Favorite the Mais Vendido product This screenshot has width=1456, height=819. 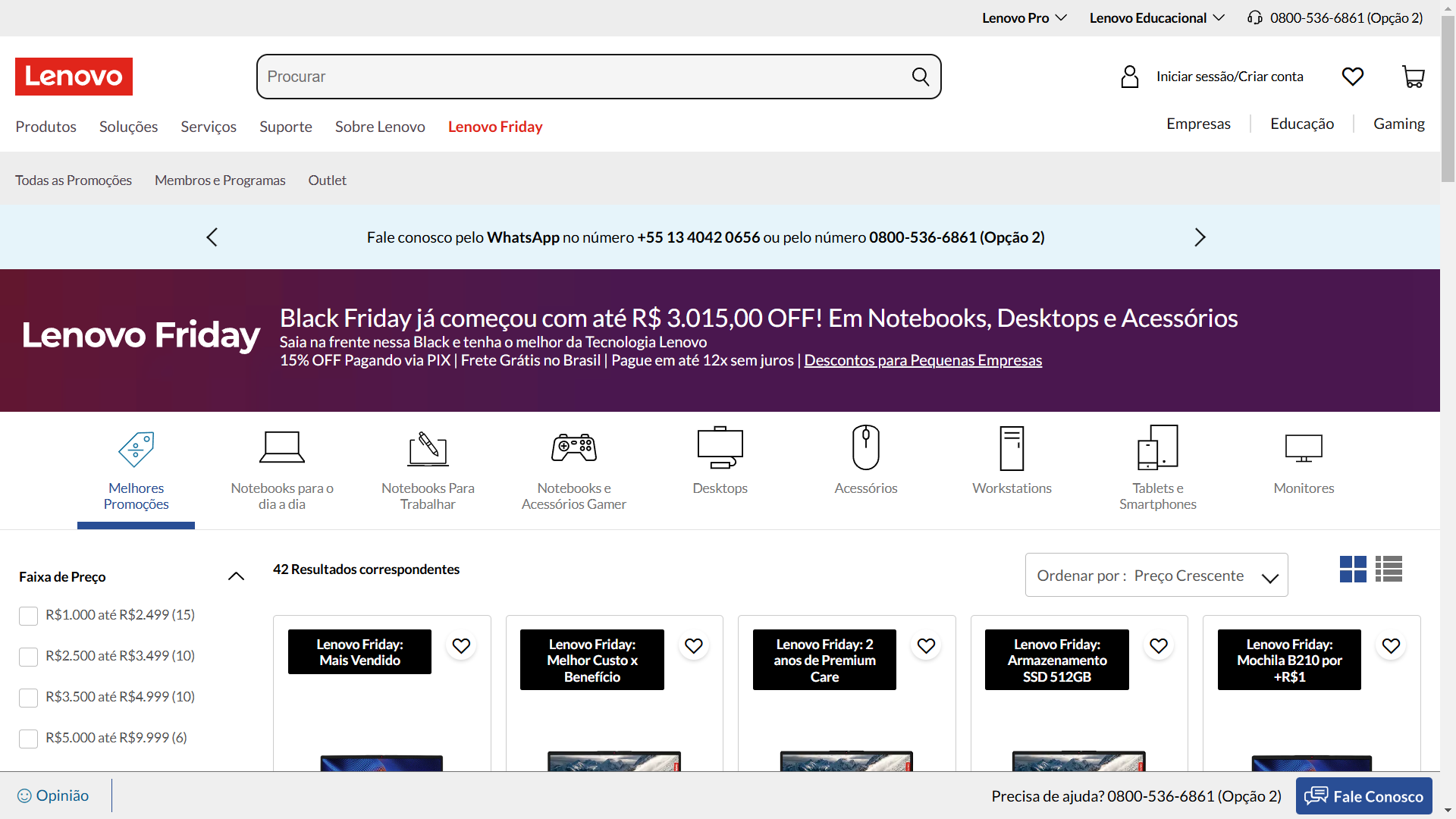click(462, 646)
